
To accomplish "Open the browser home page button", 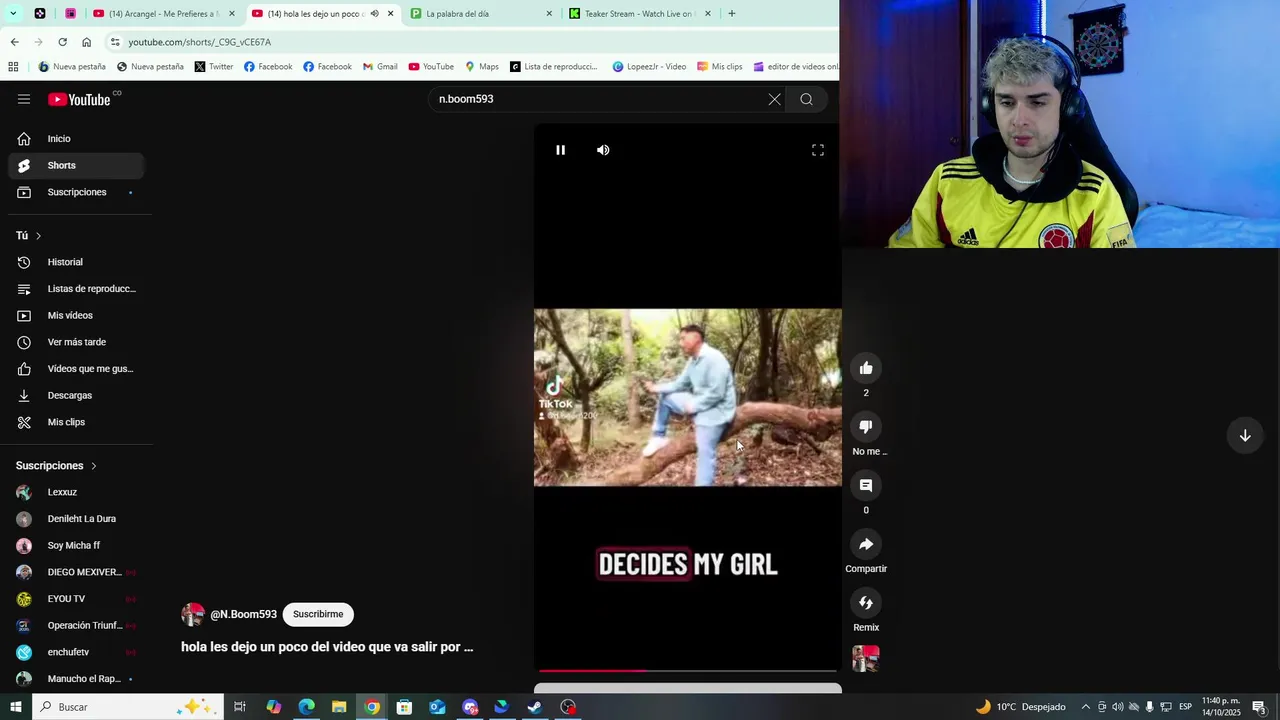I will click(x=86, y=42).
